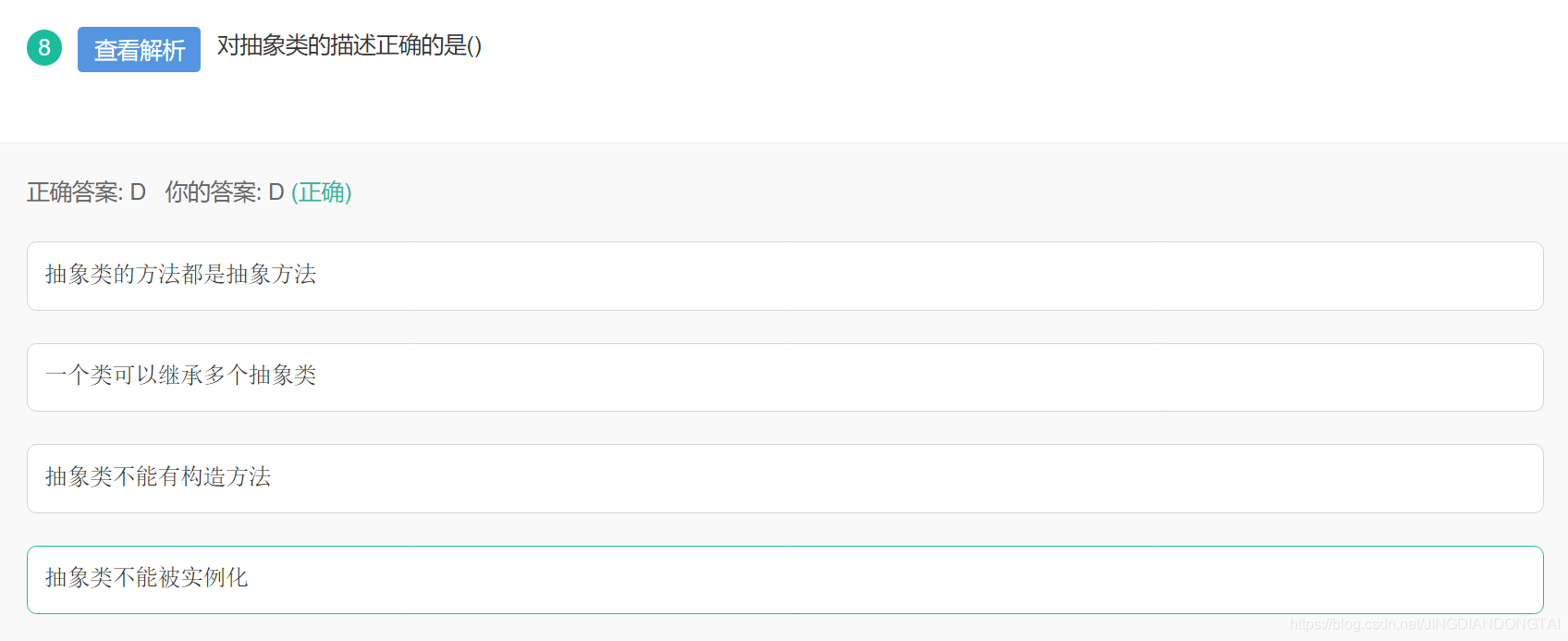This screenshot has width=1568, height=641.
Task: Open the 查看解析 explanation button
Action: pos(139,50)
